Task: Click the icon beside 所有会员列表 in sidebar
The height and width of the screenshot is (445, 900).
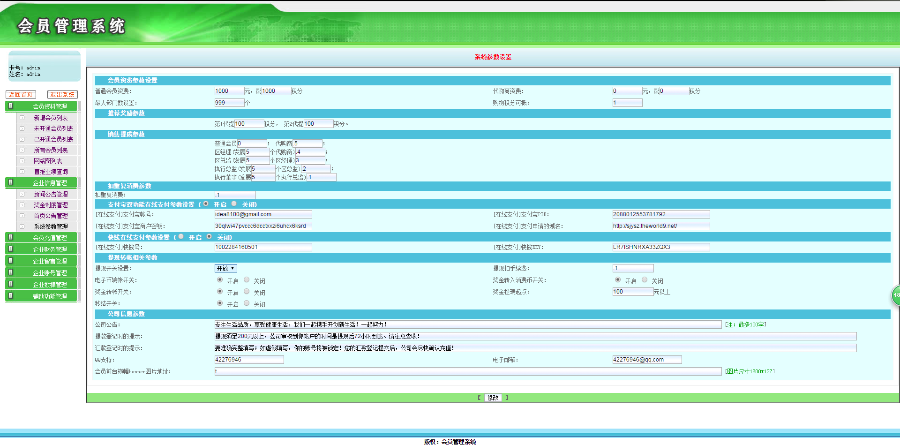Action: [x=22, y=150]
